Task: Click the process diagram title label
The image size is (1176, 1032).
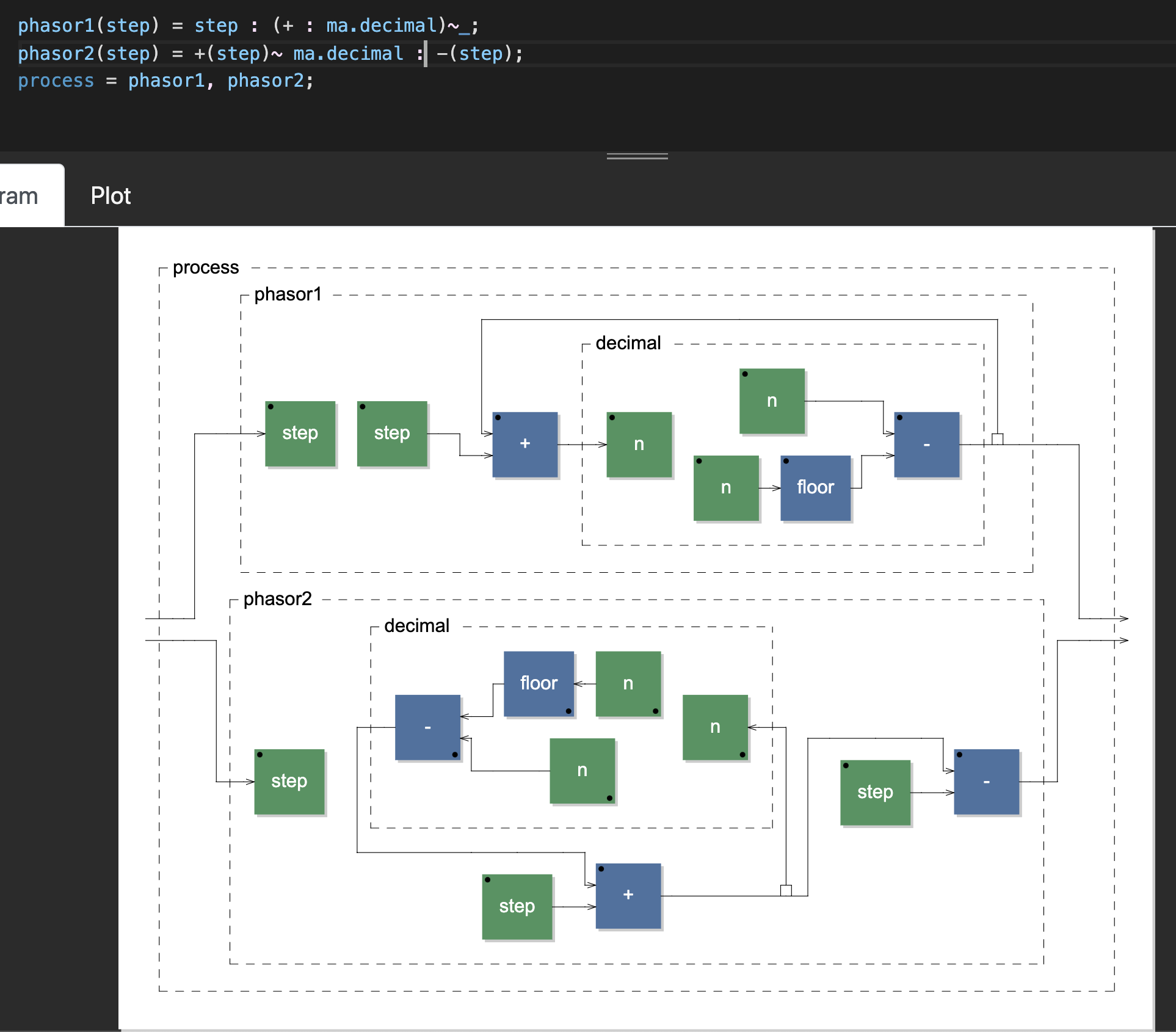Action: (206, 267)
